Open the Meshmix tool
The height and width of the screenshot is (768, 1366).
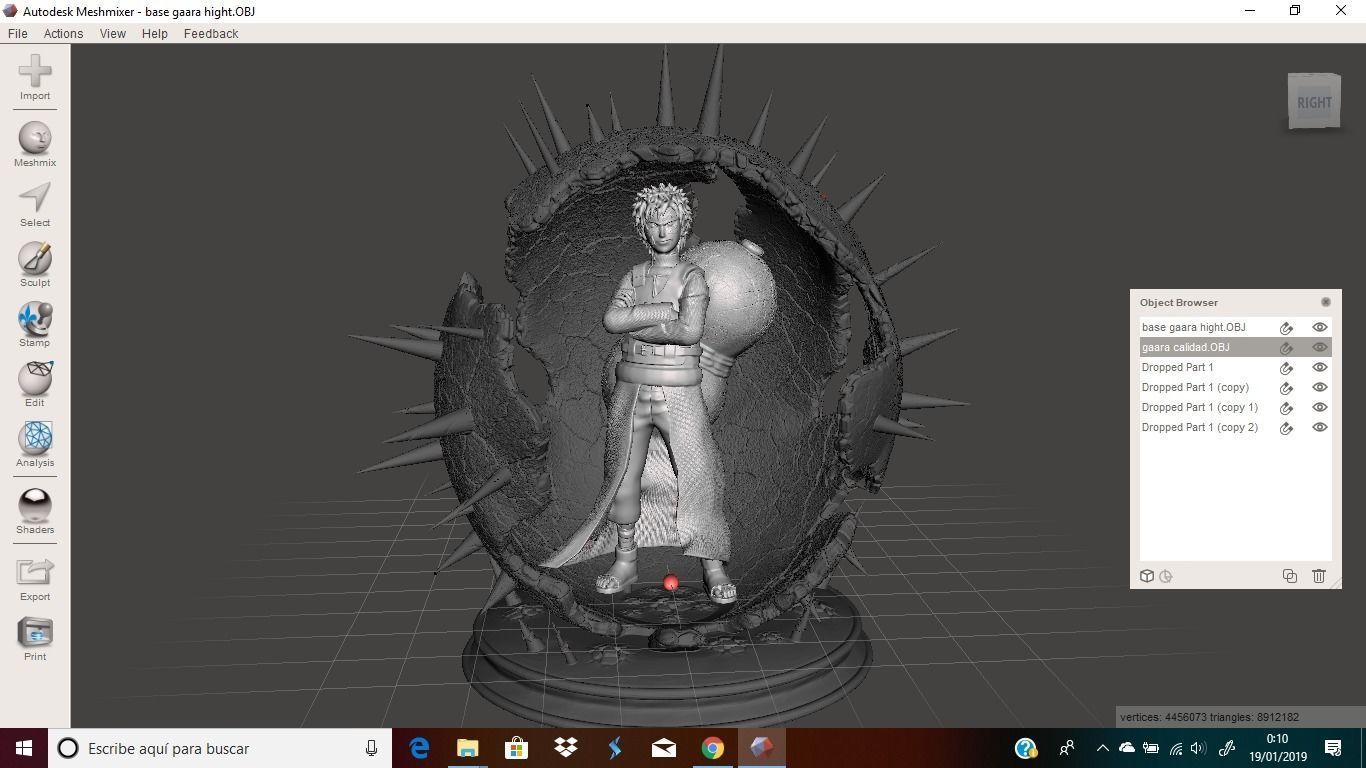pyautogui.click(x=35, y=144)
